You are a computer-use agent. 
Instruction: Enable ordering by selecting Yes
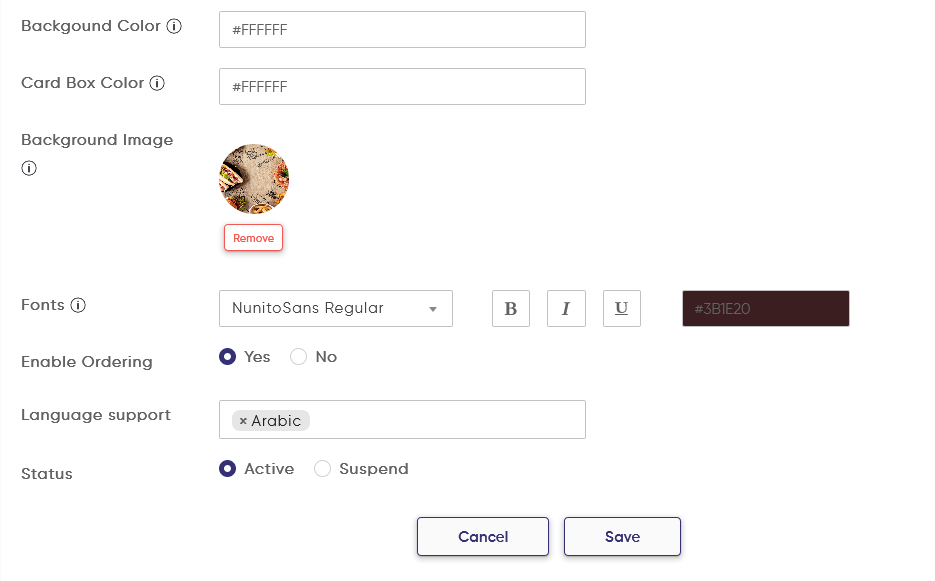pos(228,356)
